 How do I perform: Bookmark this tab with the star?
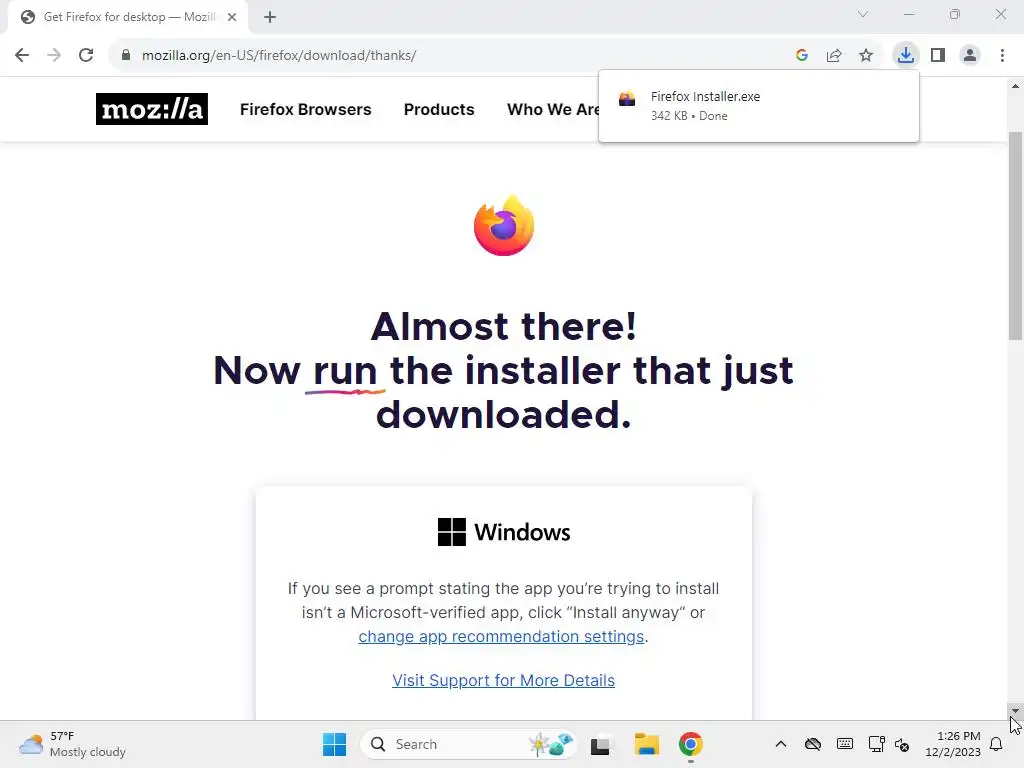pyautogui.click(x=866, y=55)
